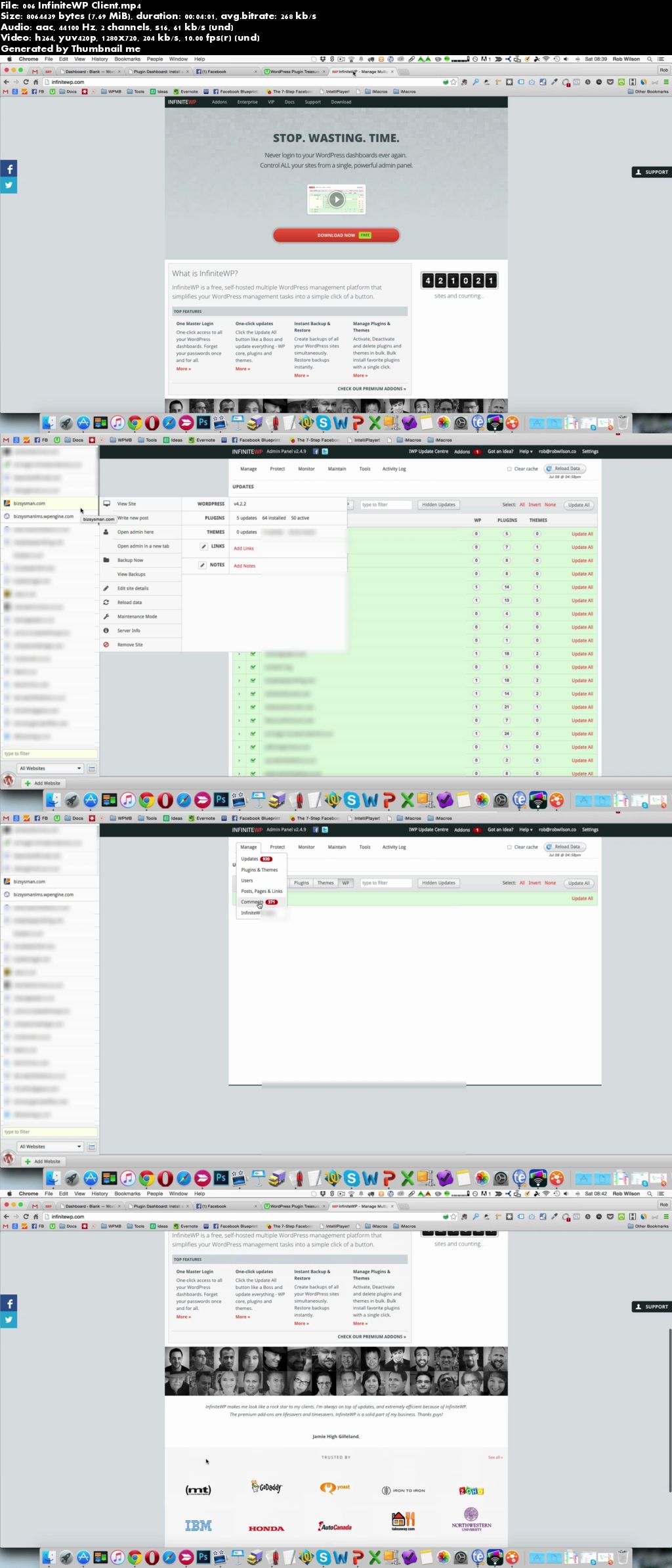Click the Add Notes link

245,565
